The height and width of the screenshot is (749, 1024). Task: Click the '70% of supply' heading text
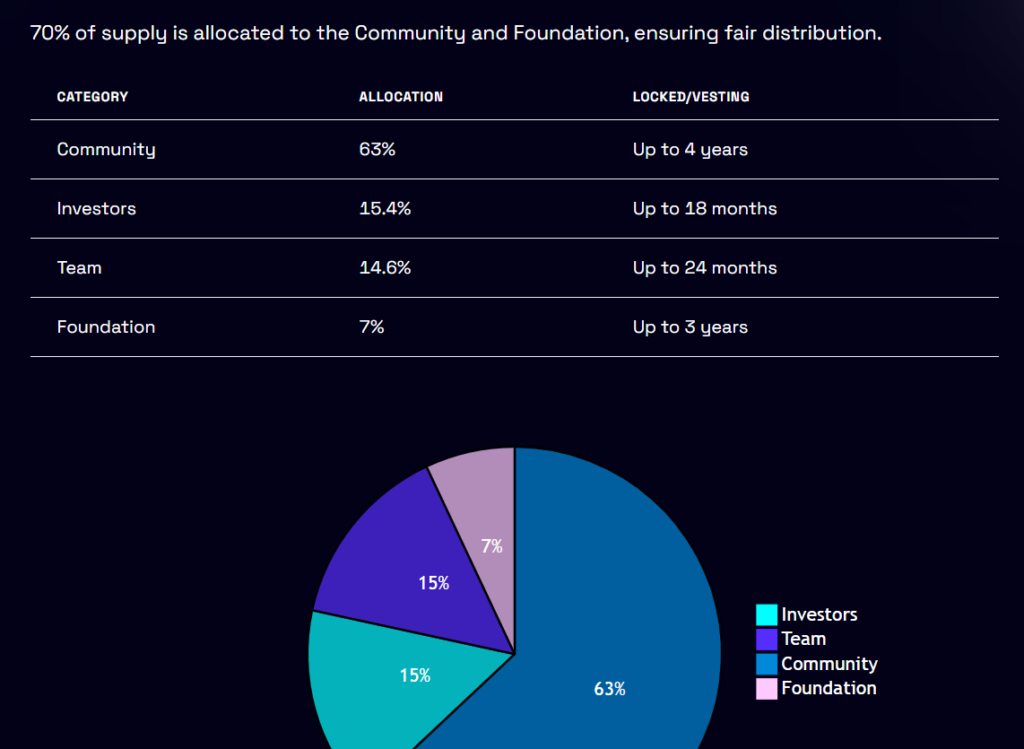point(455,33)
